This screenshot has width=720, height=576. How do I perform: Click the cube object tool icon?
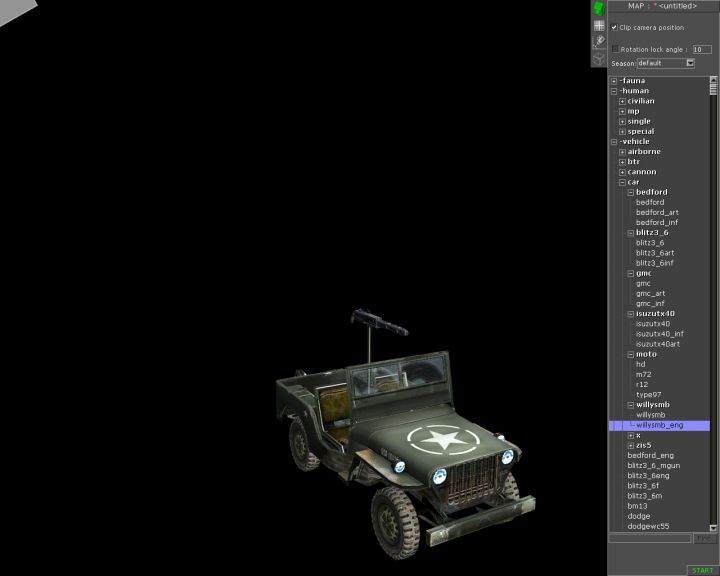(x=599, y=58)
